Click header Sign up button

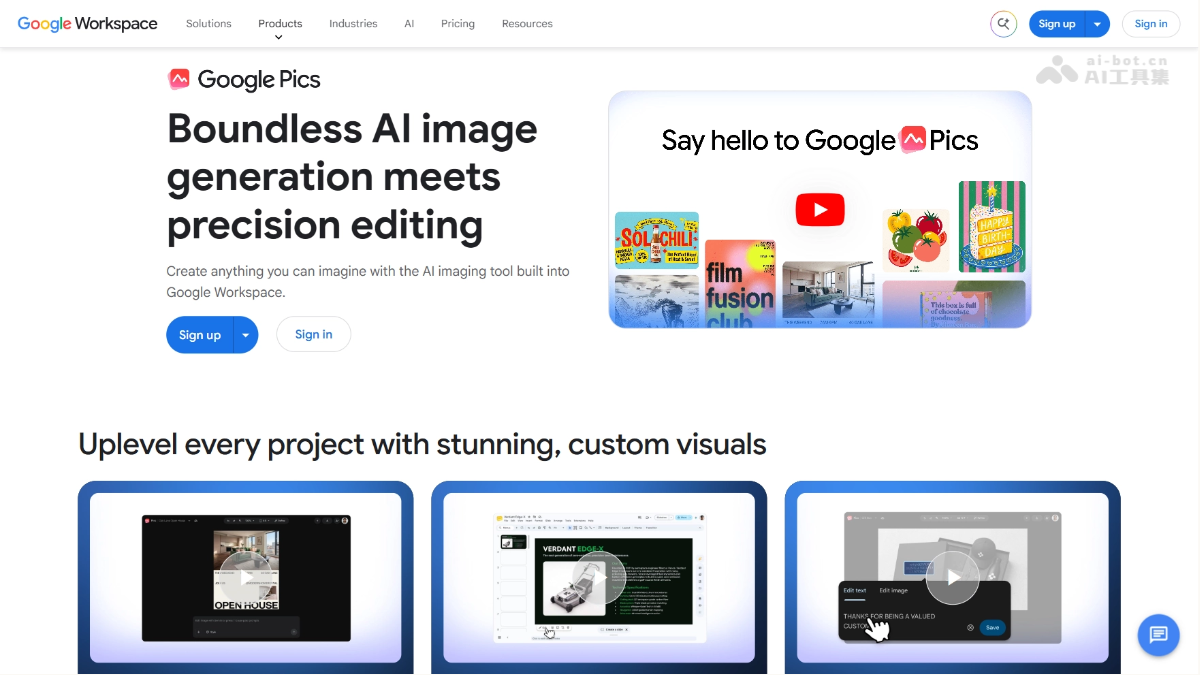[1057, 24]
